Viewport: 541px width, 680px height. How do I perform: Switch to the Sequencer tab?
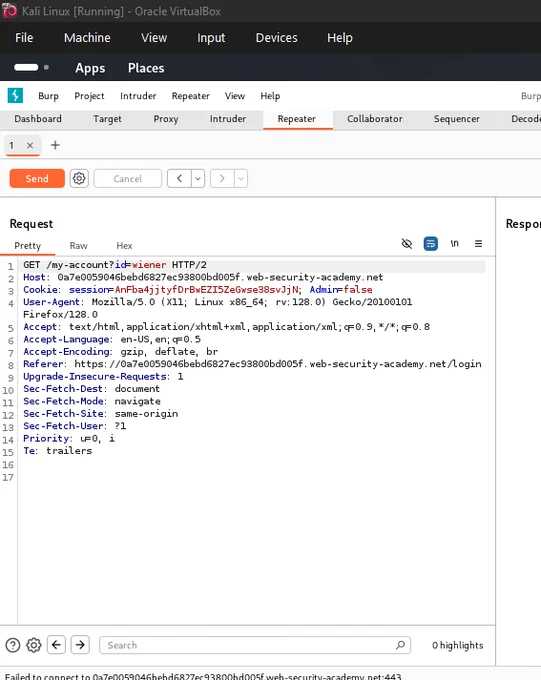(456, 119)
